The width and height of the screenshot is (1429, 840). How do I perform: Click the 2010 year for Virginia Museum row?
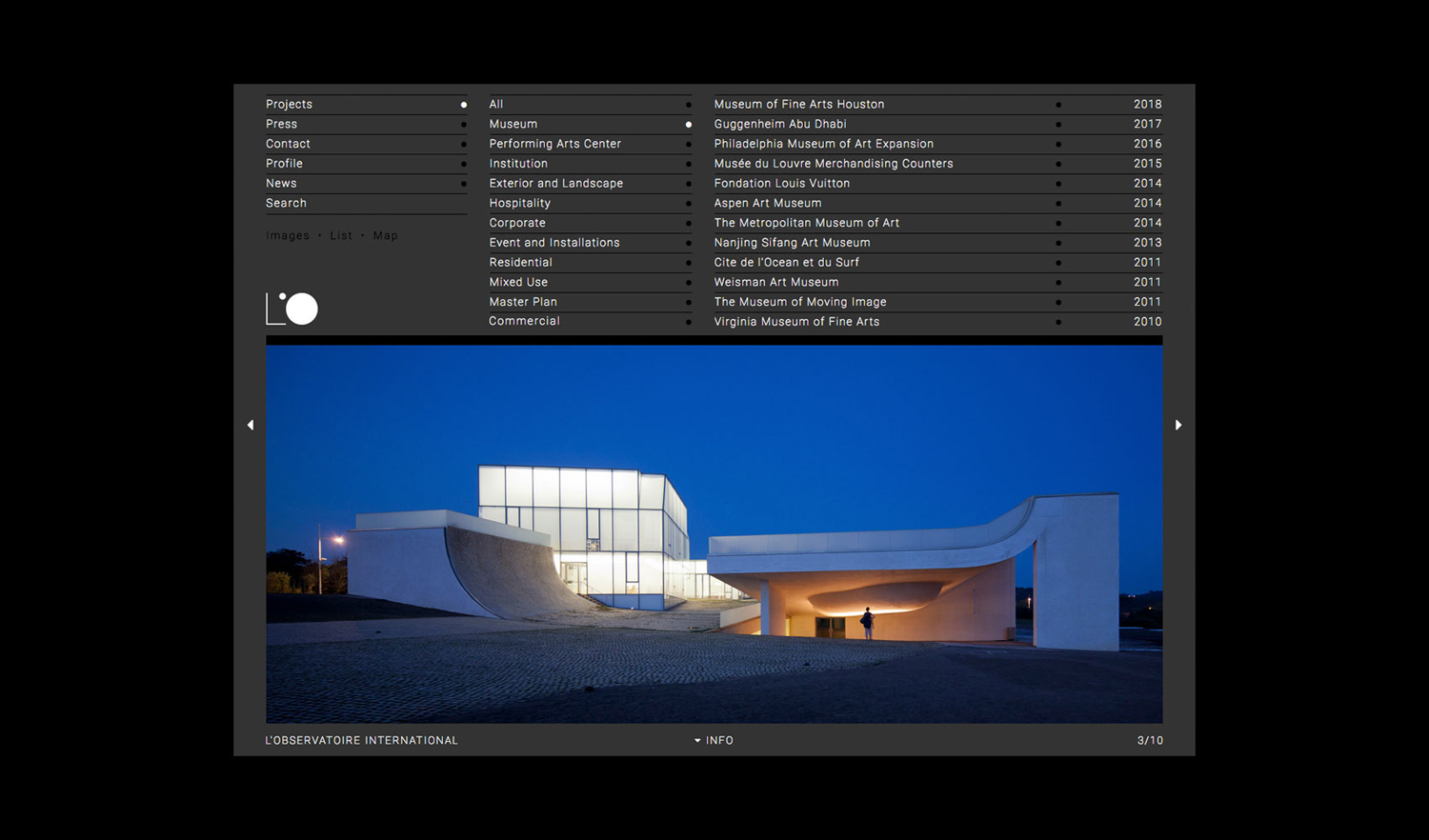click(1148, 322)
